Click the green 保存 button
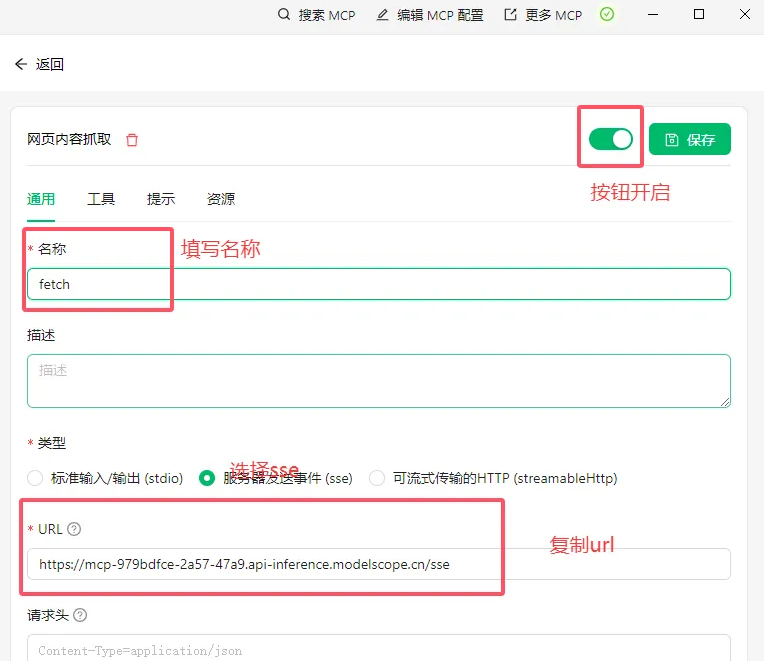Image resolution: width=764 pixels, height=661 pixels. pos(690,140)
